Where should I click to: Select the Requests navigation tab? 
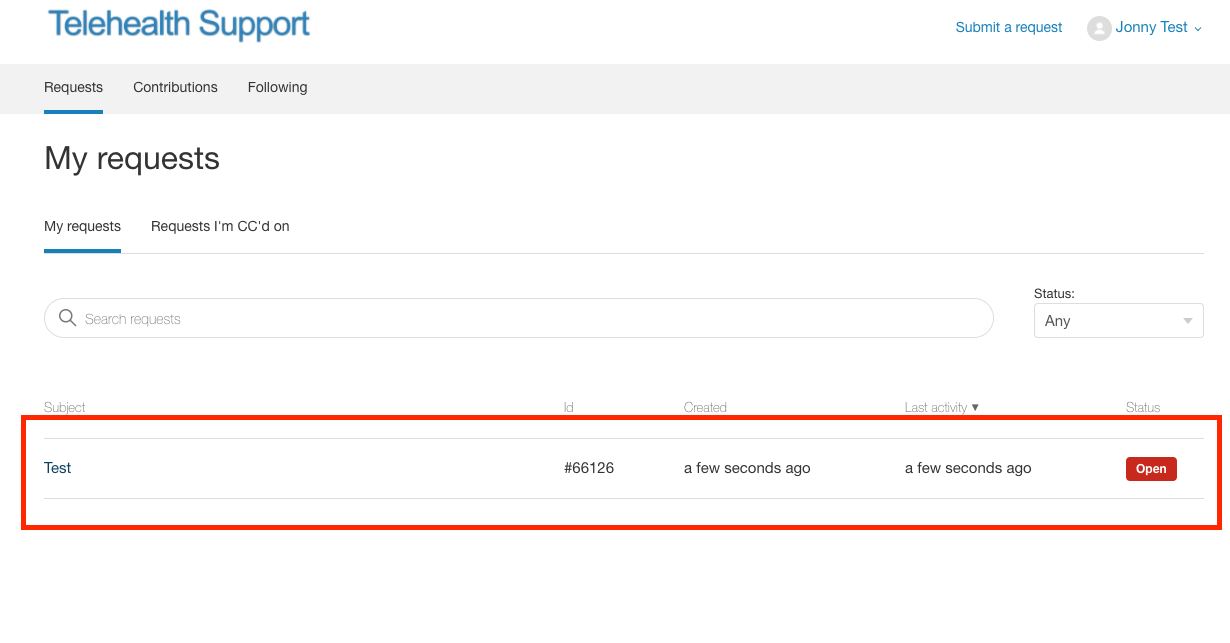tap(73, 87)
